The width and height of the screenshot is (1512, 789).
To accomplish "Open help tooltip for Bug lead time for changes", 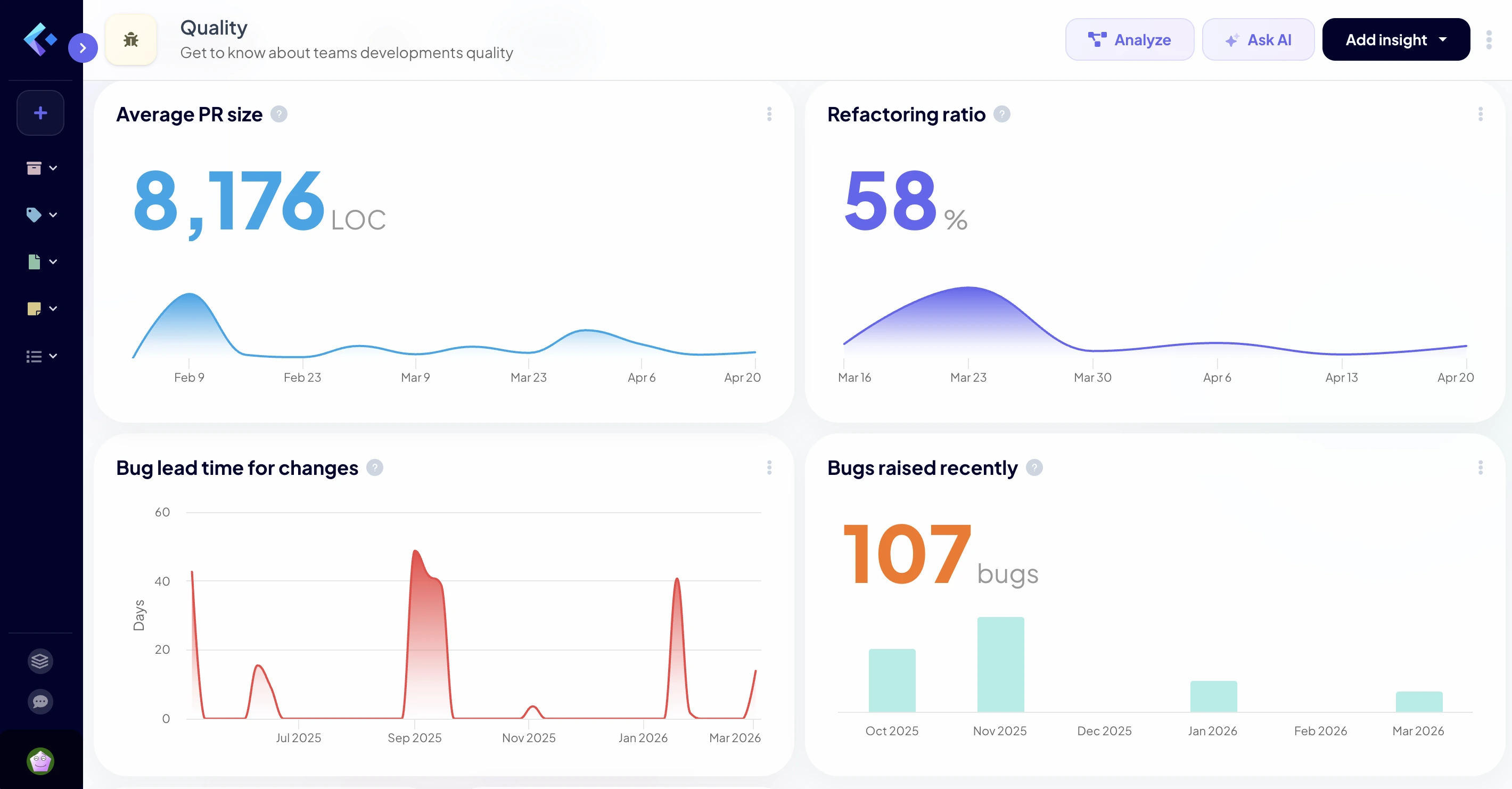I will pyautogui.click(x=374, y=467).
